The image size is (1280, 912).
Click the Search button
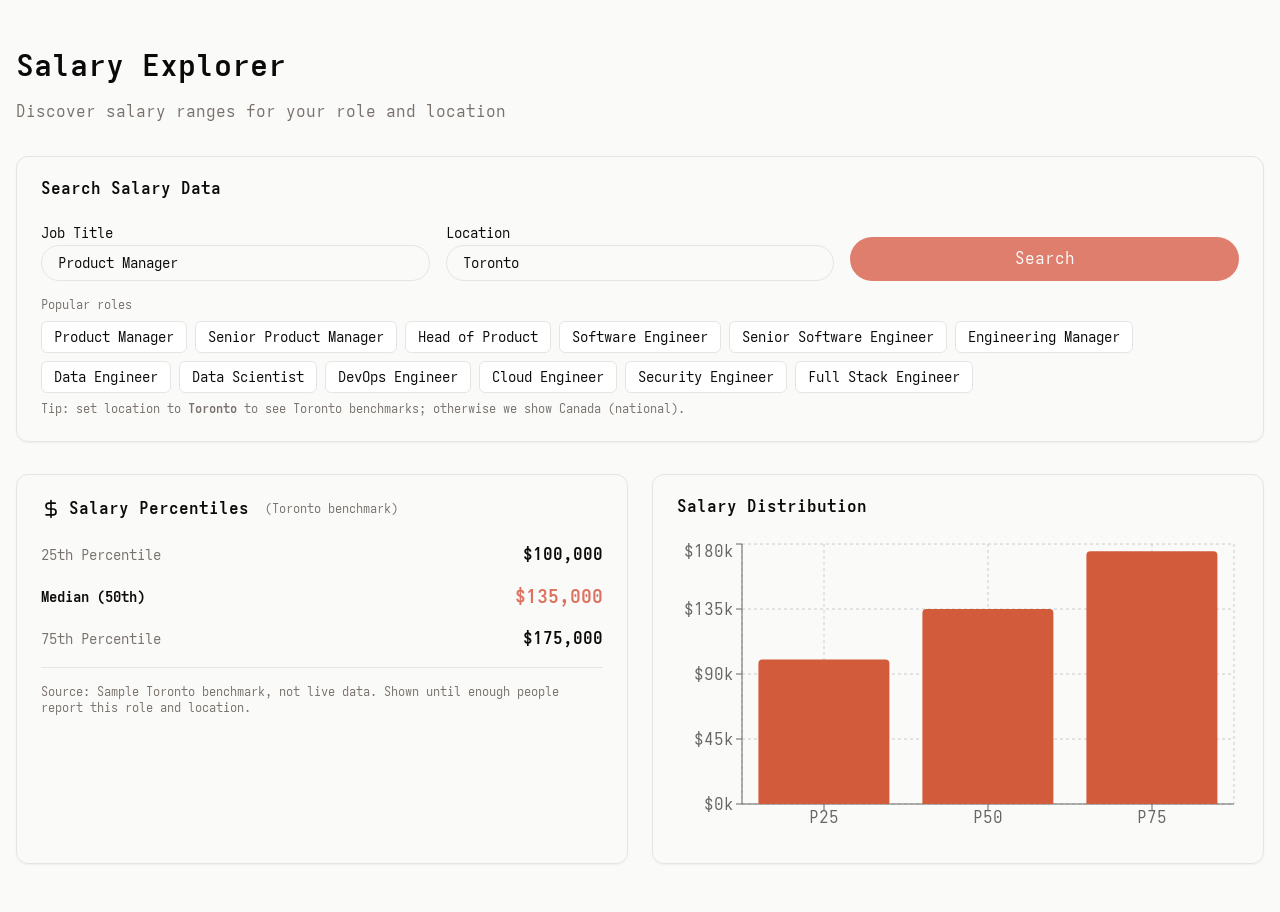coord(1044,259)
